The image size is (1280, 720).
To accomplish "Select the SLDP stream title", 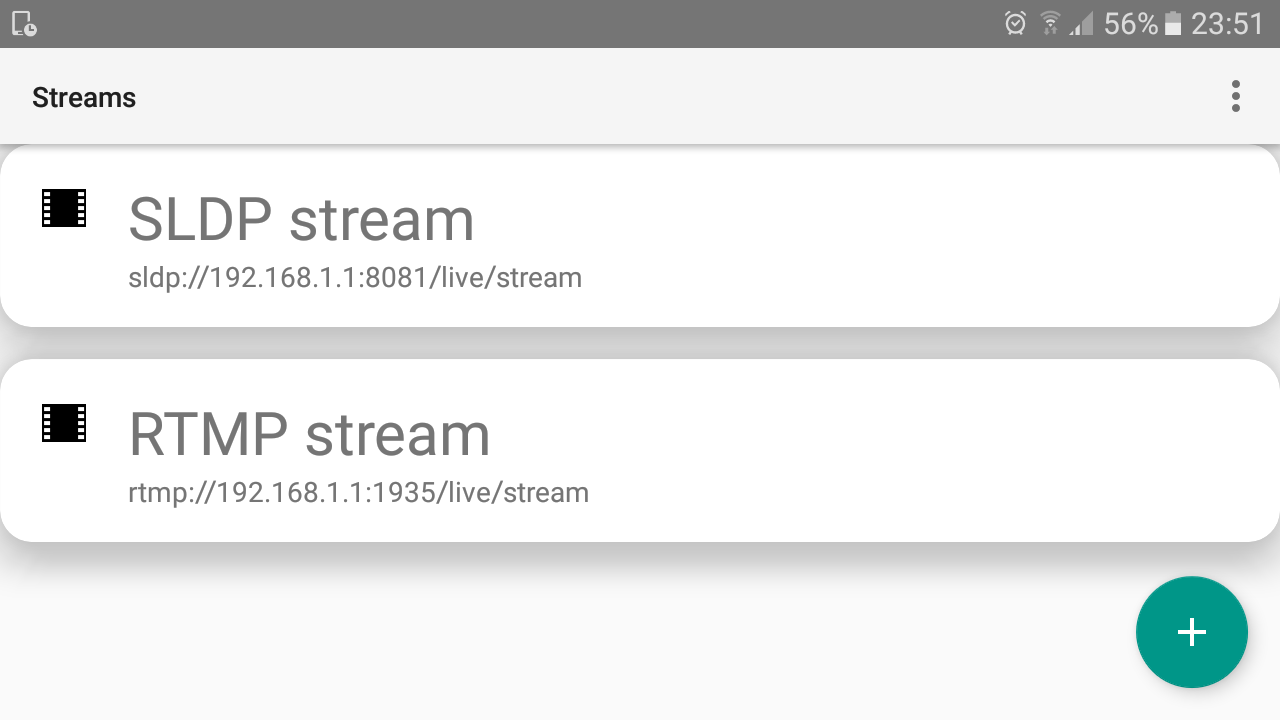I will [301, 219].
